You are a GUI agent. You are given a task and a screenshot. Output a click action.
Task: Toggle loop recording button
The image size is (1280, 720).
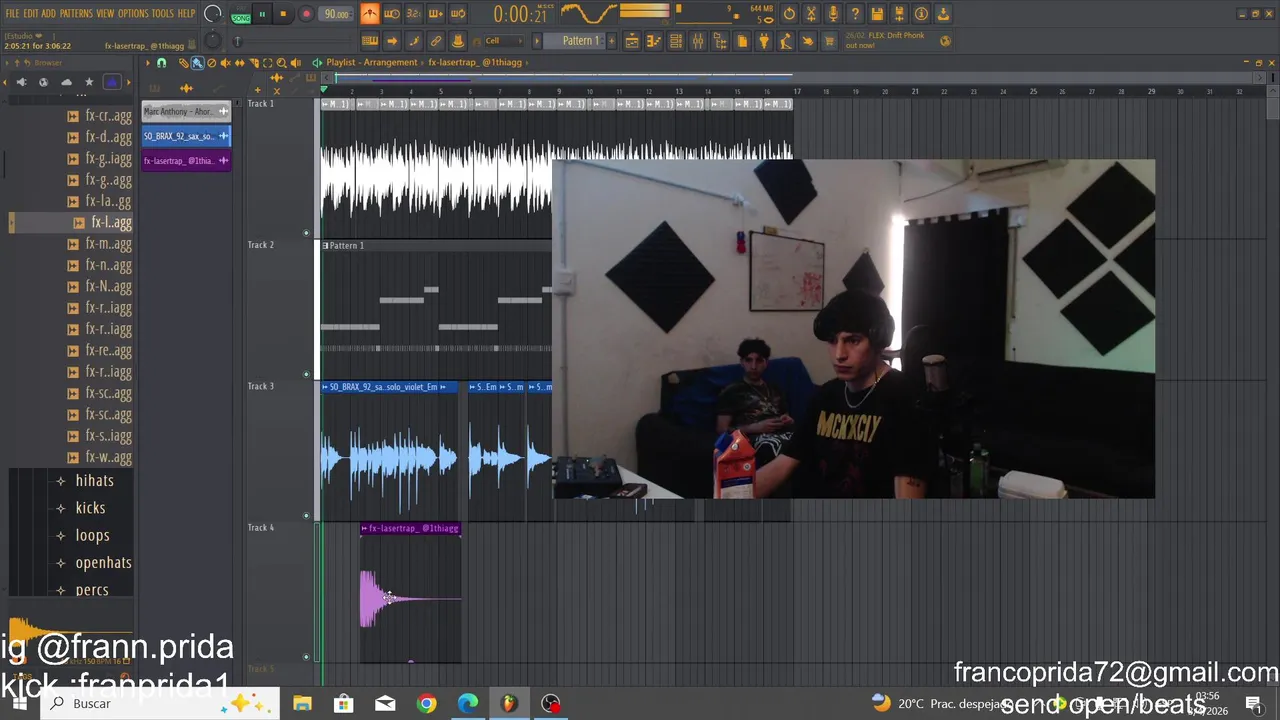pyautogui.click(x=458, y=14)
